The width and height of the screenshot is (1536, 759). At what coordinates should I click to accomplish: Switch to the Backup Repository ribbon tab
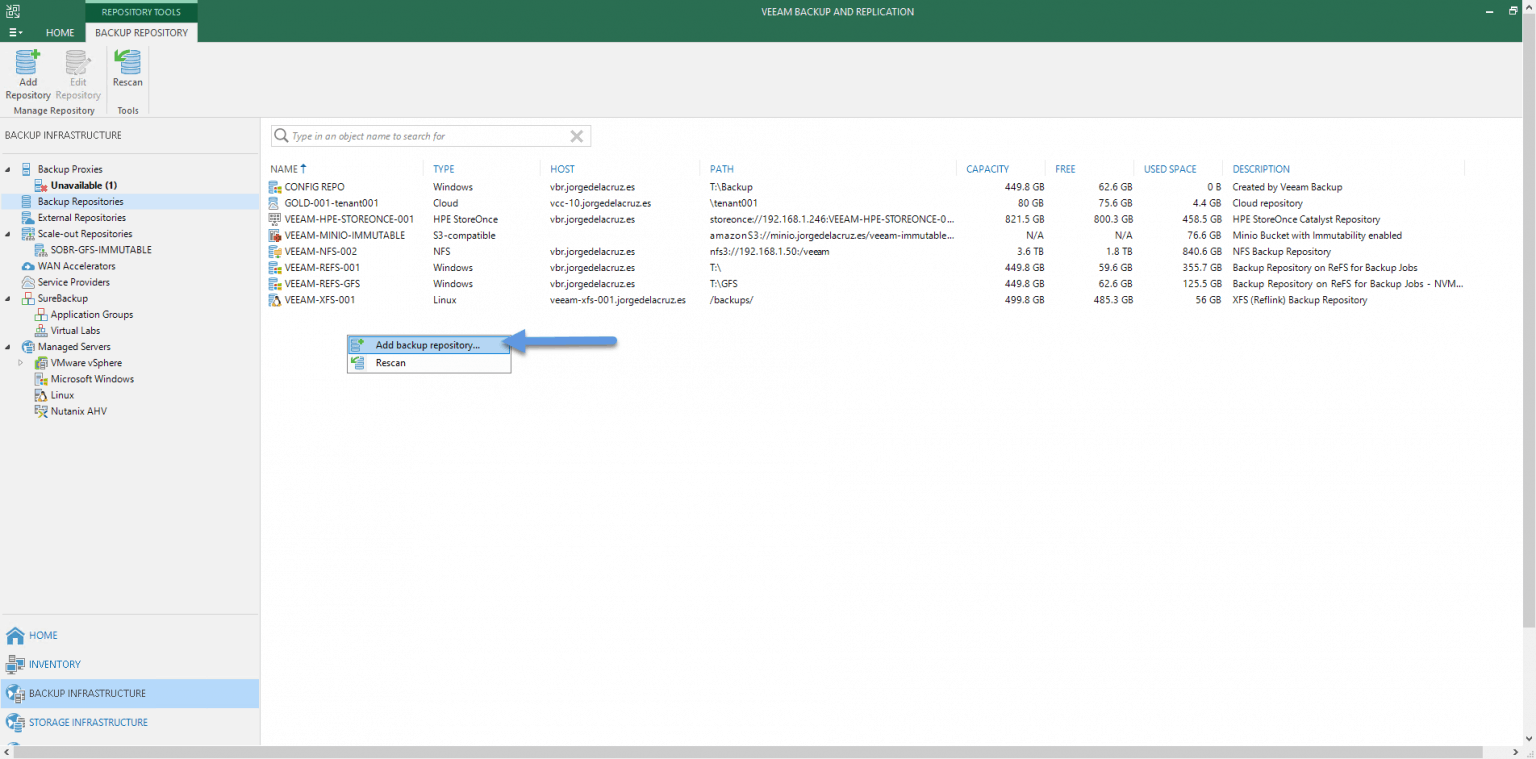(141, 32)
